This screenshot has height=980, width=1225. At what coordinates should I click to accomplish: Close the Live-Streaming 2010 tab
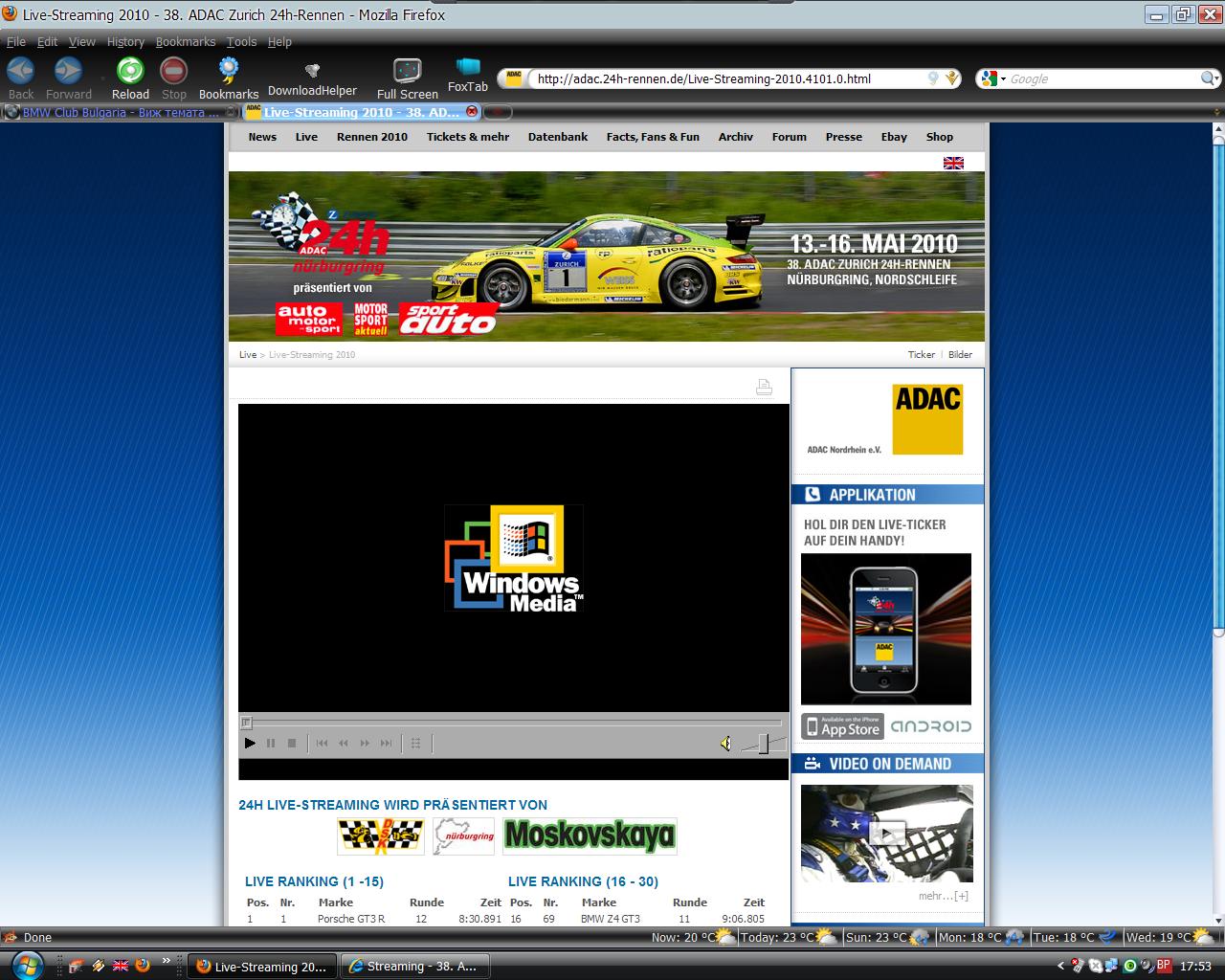[471, 112]
